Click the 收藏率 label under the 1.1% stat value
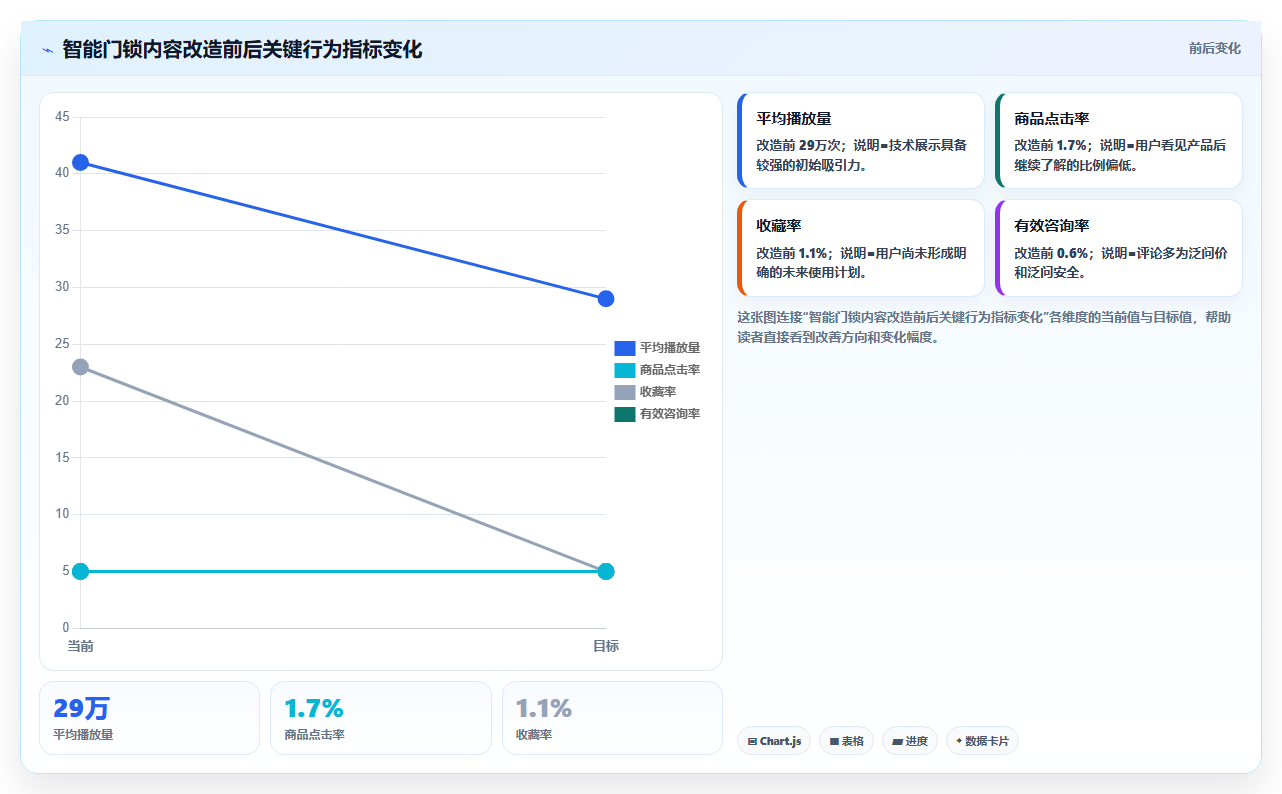Viewport: 1282px width, 794px height. tap(534, 735)
